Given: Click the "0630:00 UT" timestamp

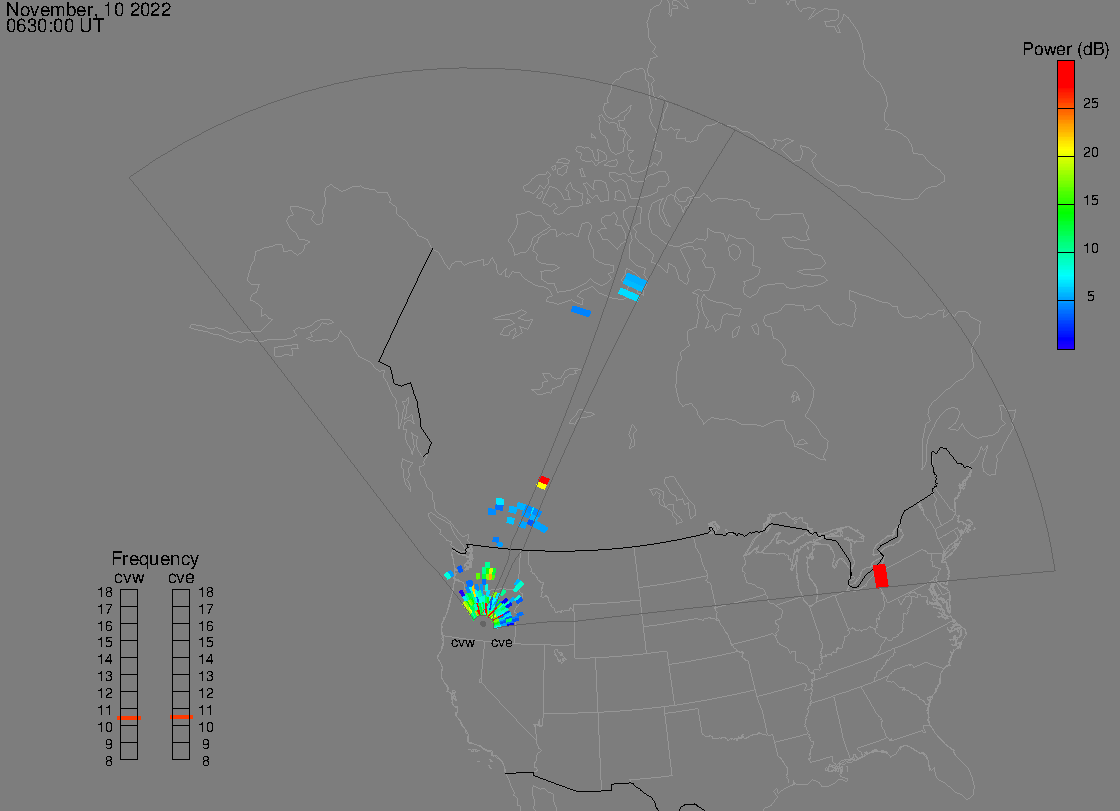Looking at the screenshot, I should click(55, 26).
